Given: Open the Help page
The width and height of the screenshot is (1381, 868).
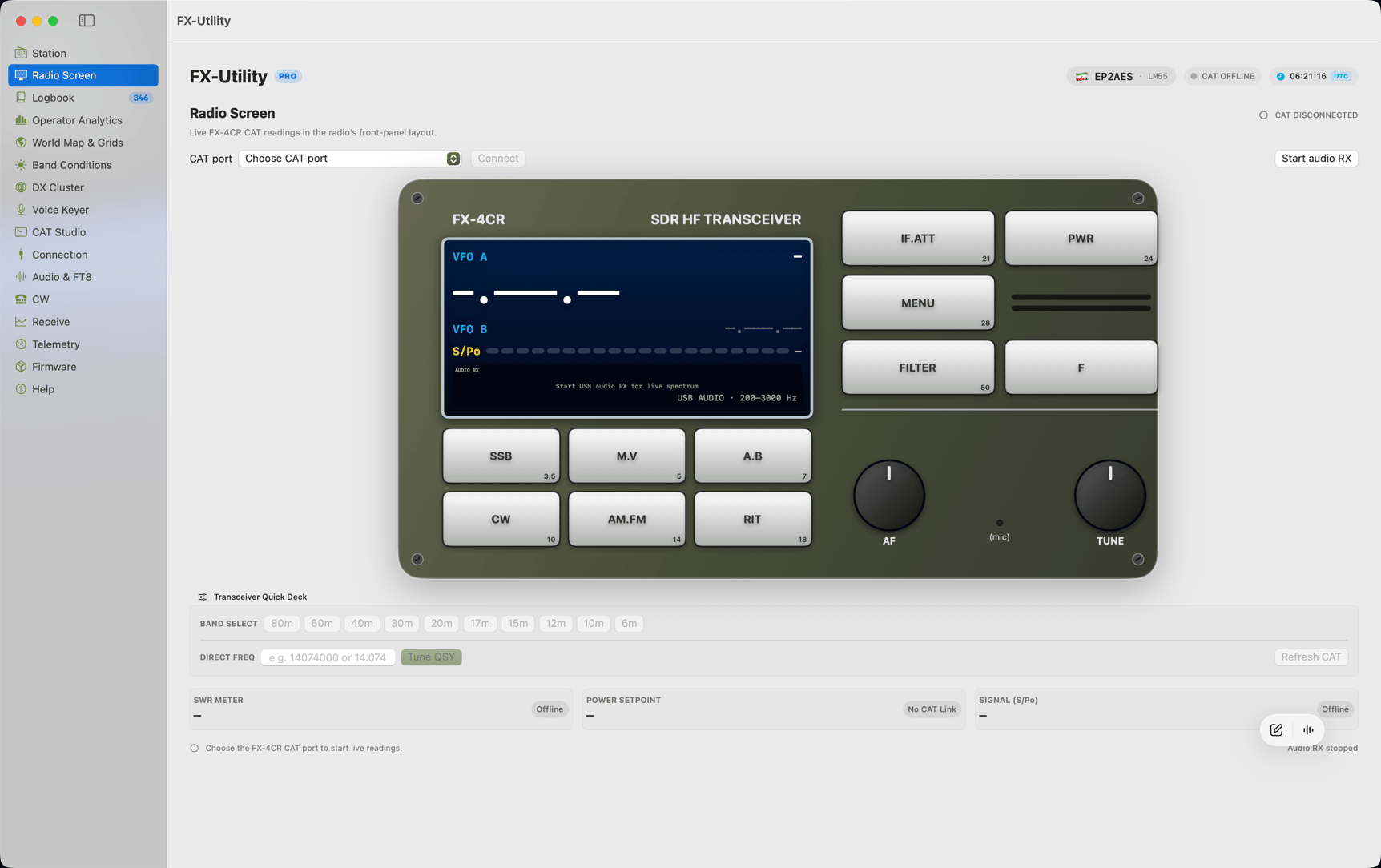Looking at the screenshot, I should [x=83, y=389].
